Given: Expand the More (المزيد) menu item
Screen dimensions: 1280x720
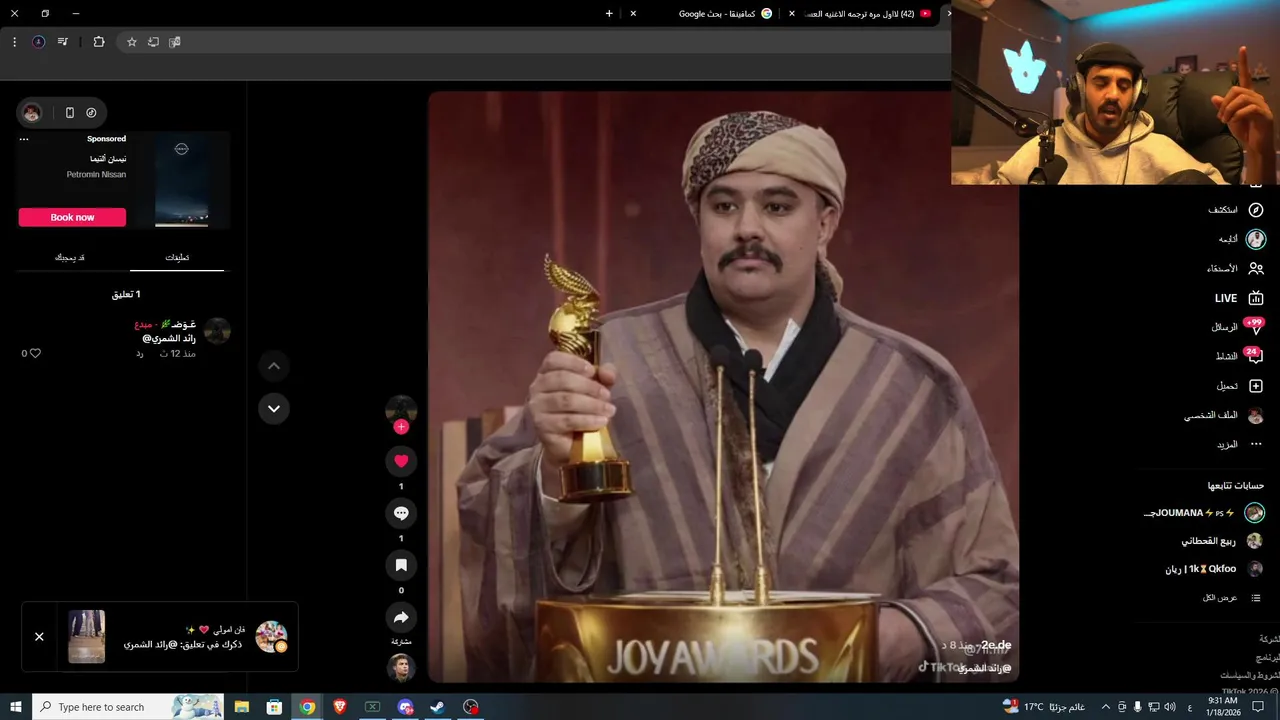Looking at the screenshot, I should [x=1239, y=444].
